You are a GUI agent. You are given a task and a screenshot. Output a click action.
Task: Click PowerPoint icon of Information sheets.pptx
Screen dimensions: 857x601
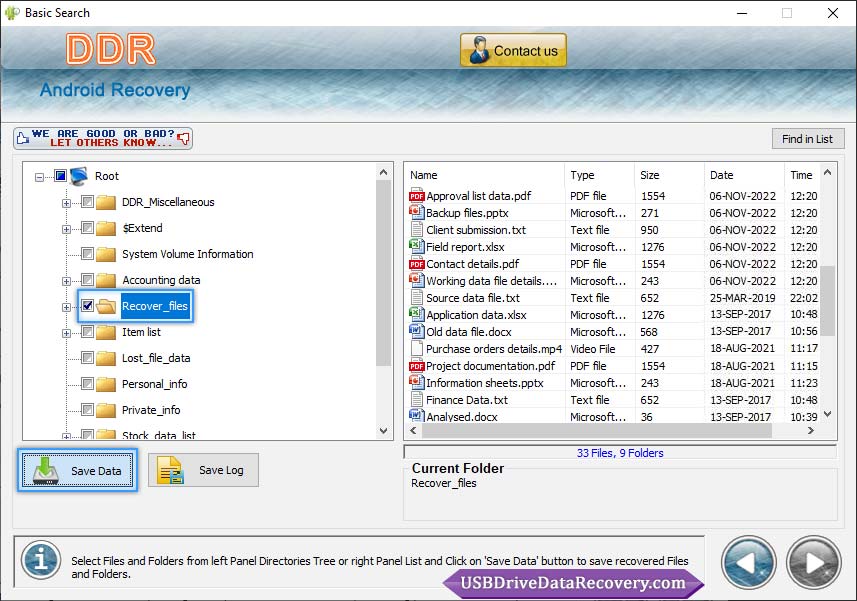coord(416,382)
